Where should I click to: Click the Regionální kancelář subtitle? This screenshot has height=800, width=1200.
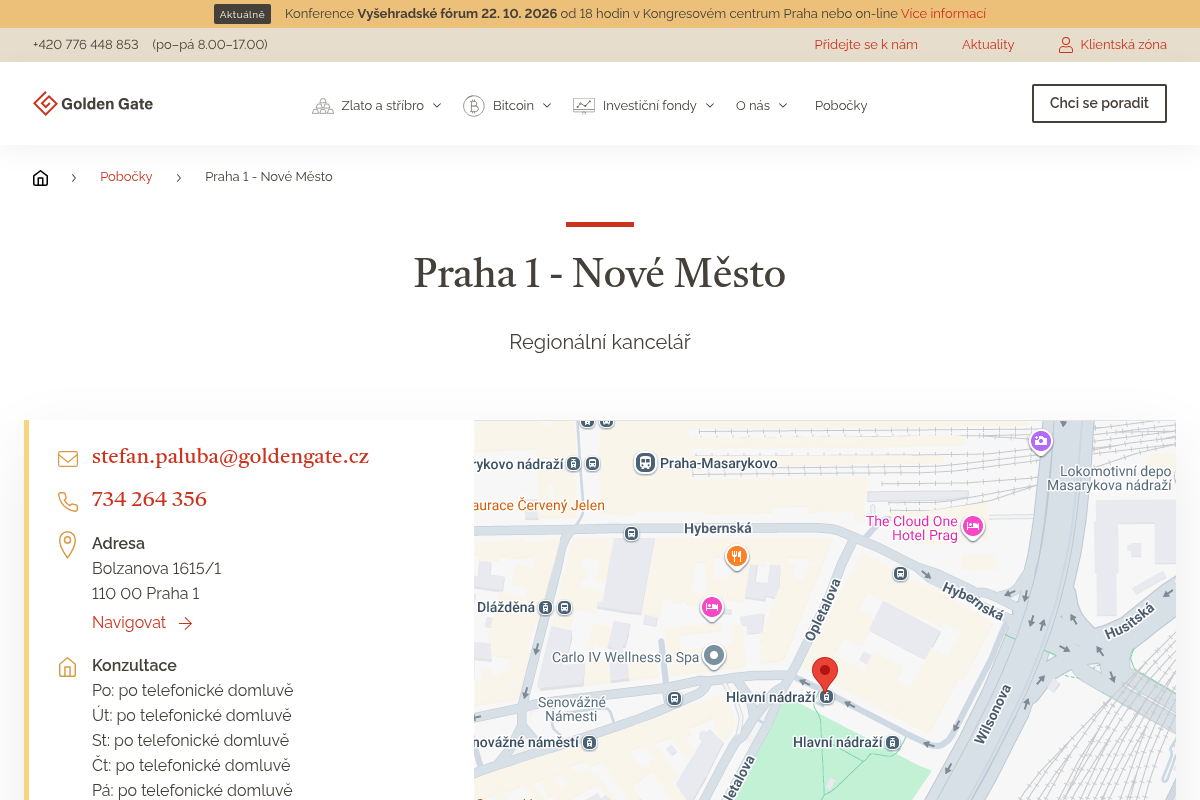click(x=600, y=342)
